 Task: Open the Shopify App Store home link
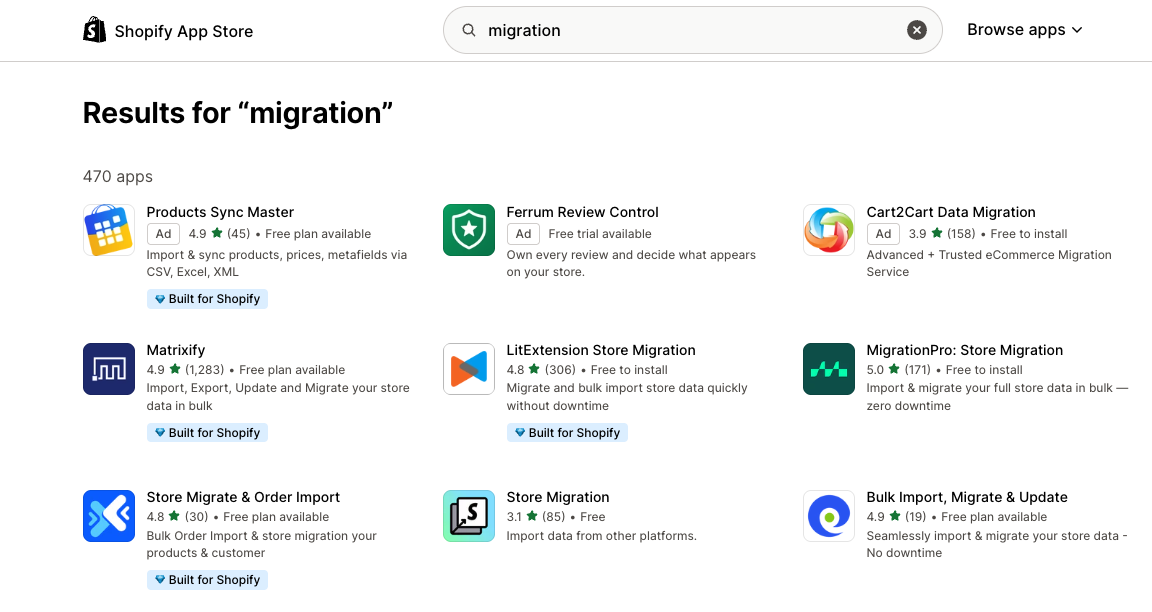tap(168, 31)
